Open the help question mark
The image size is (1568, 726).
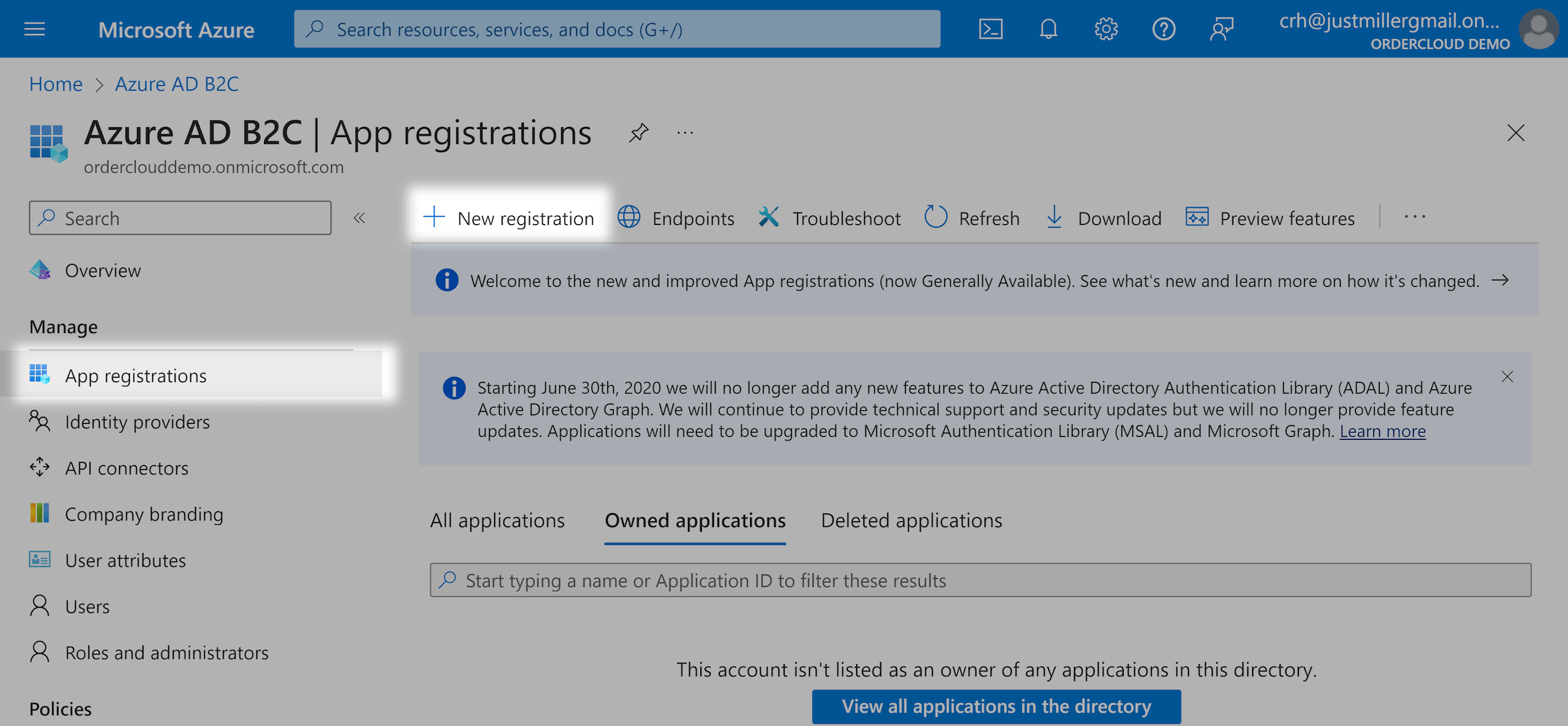tap(1163, 29)
